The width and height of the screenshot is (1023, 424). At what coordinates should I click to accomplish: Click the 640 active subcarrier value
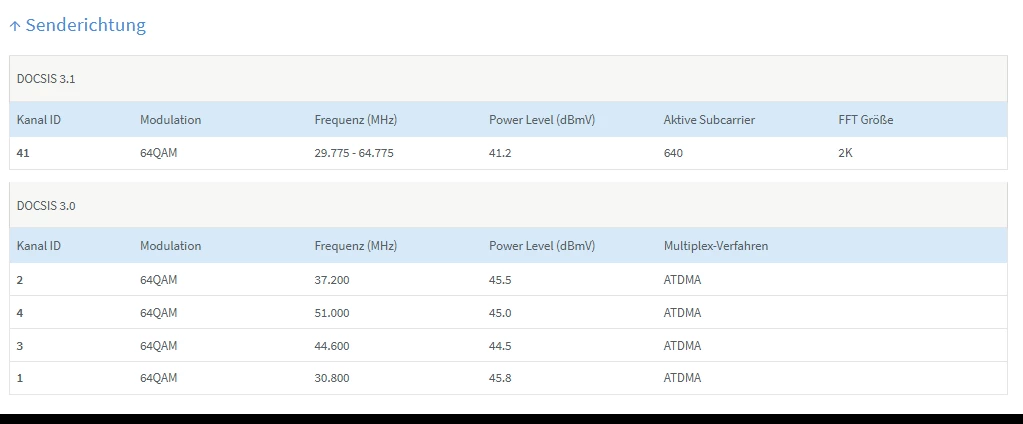click(674, 153)
